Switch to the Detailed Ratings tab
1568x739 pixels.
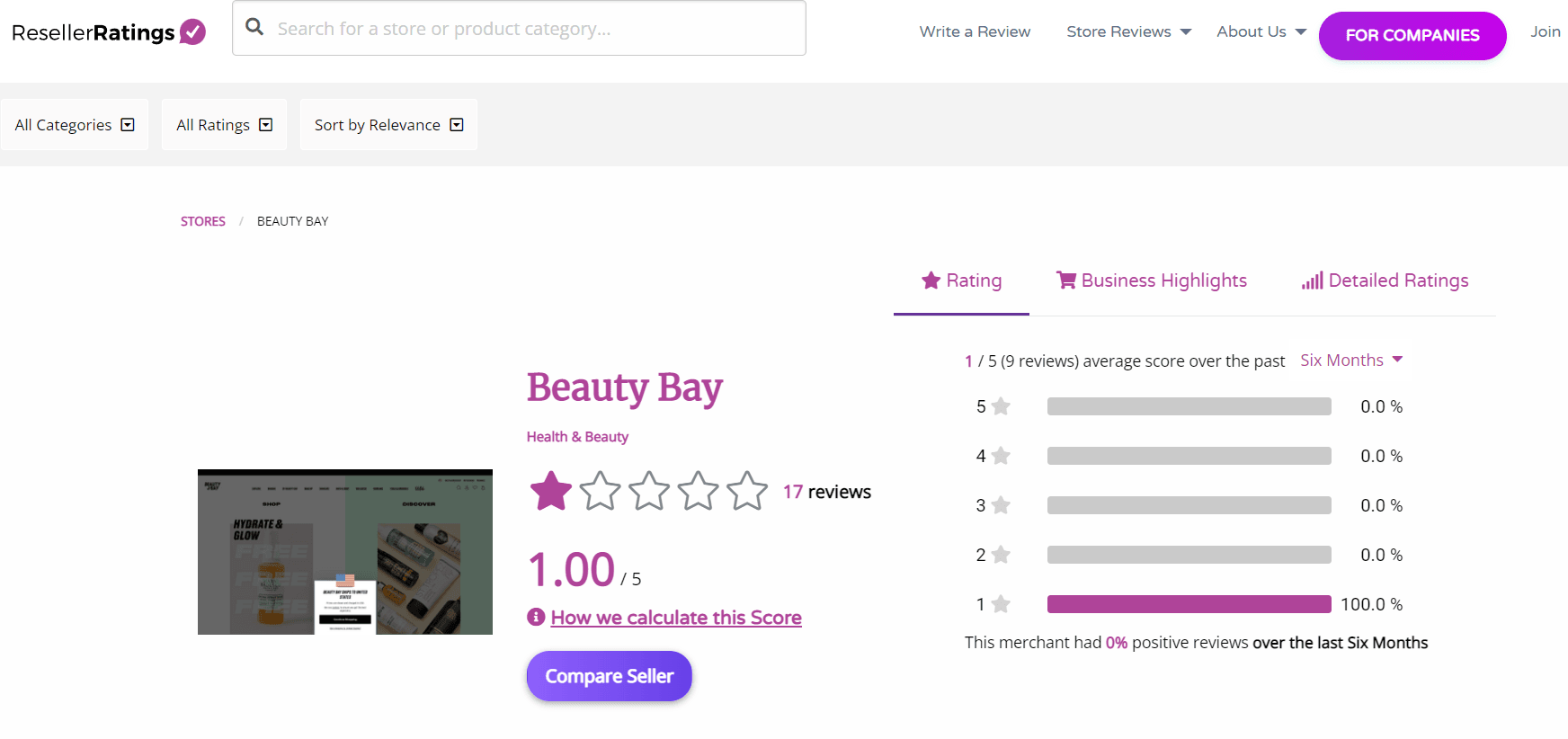[1397, 280]
